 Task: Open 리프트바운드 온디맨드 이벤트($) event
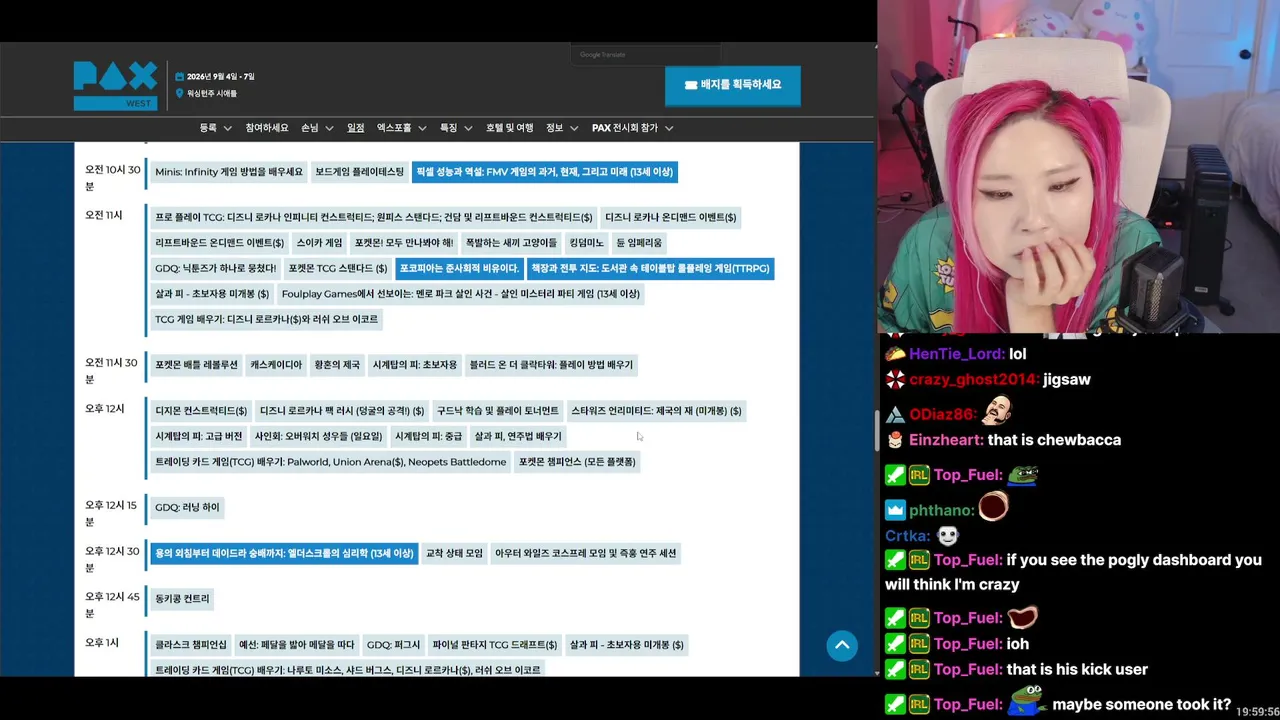(219, 243)
